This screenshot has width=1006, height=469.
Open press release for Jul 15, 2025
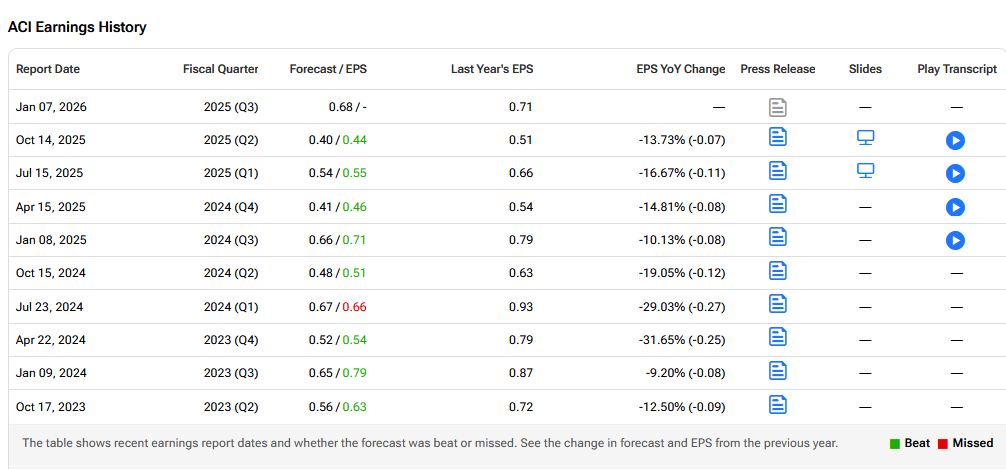[x=778, y=171]
